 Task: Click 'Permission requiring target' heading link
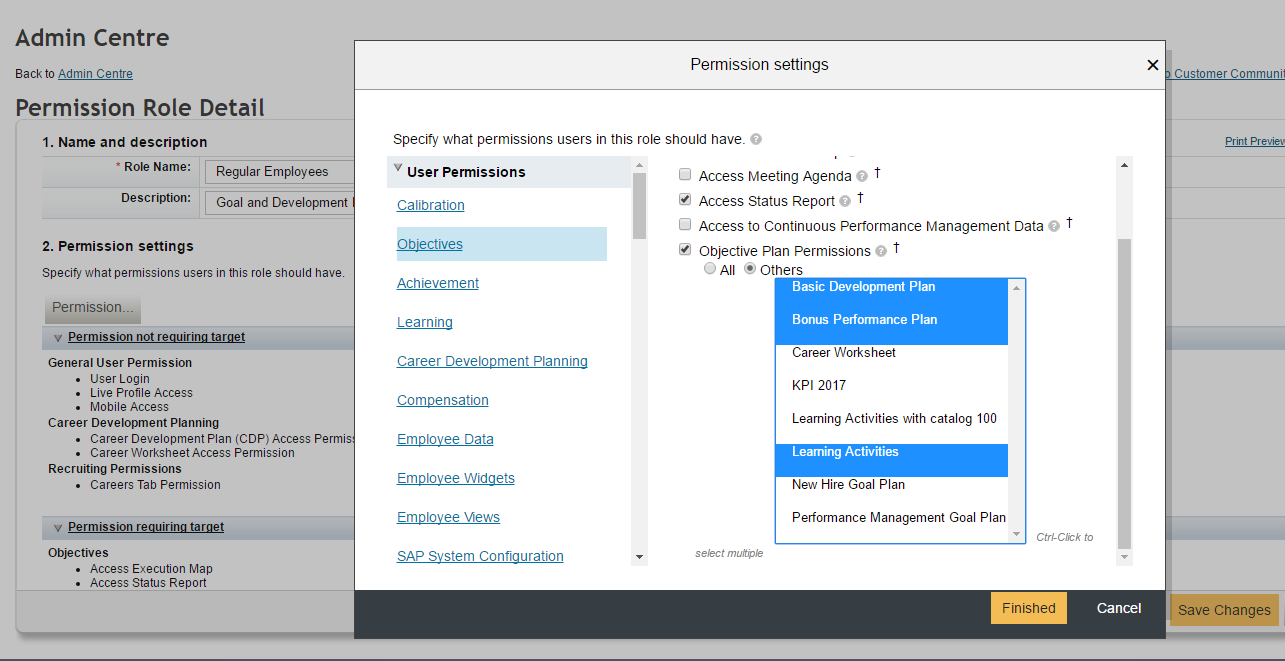146,527
